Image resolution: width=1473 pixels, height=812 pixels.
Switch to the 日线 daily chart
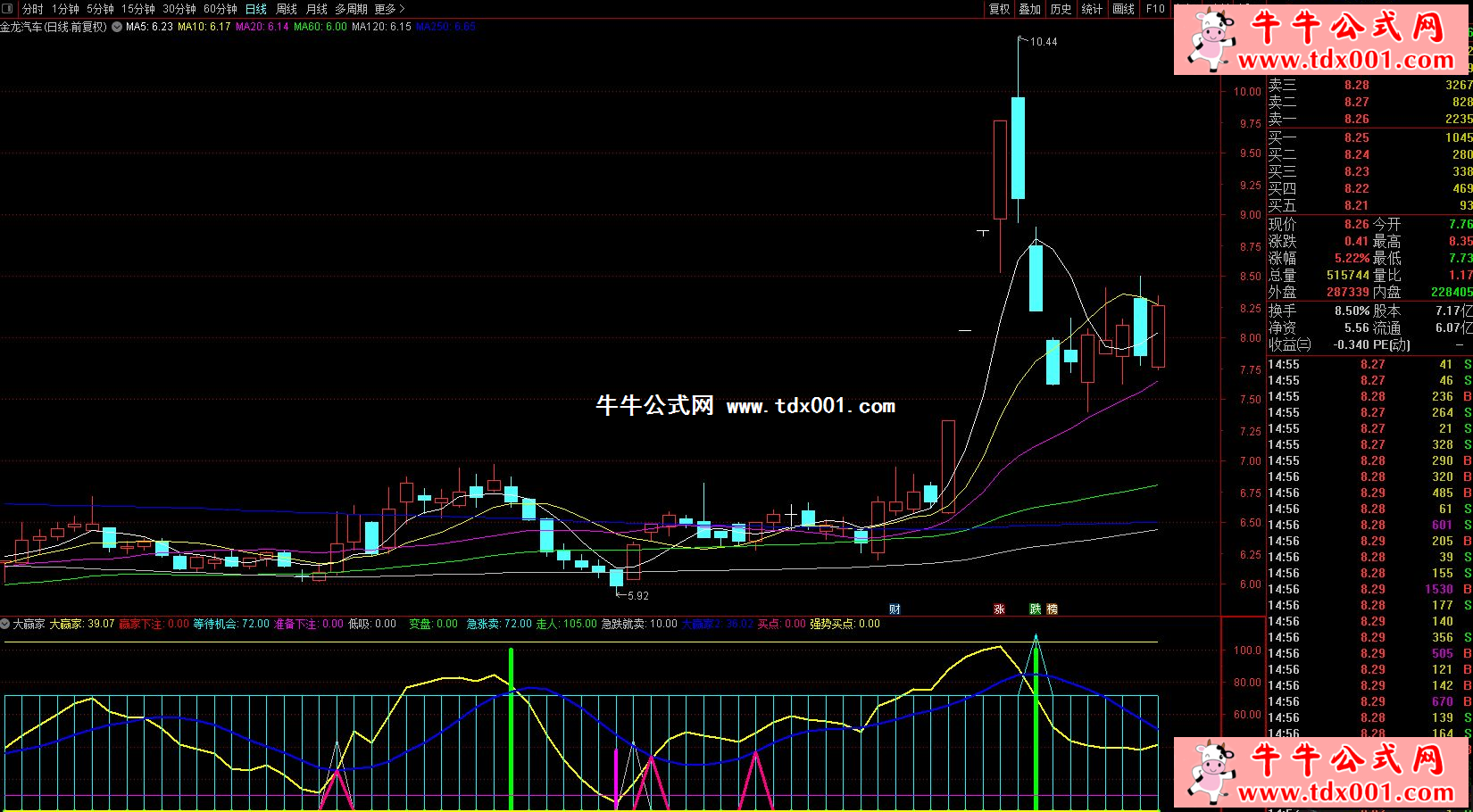256,9
